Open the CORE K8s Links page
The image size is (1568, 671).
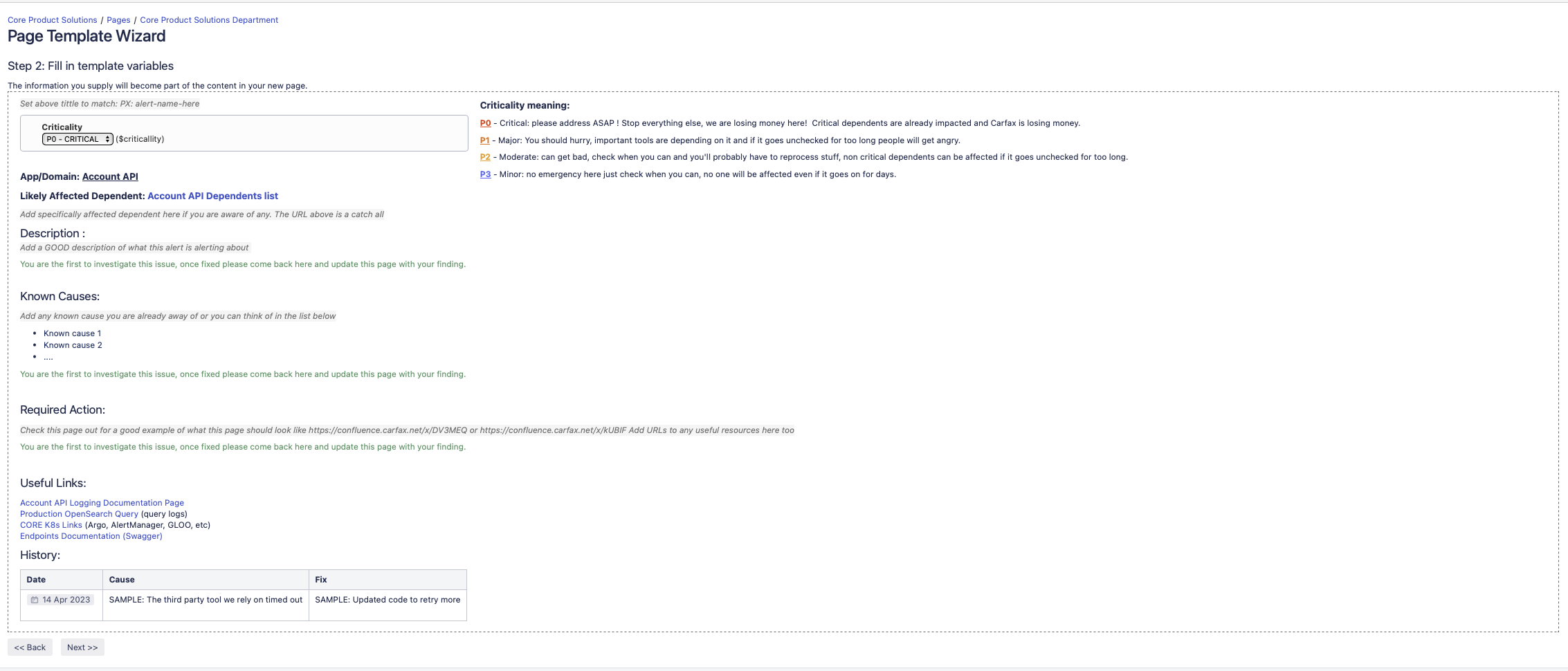[51, 525]
